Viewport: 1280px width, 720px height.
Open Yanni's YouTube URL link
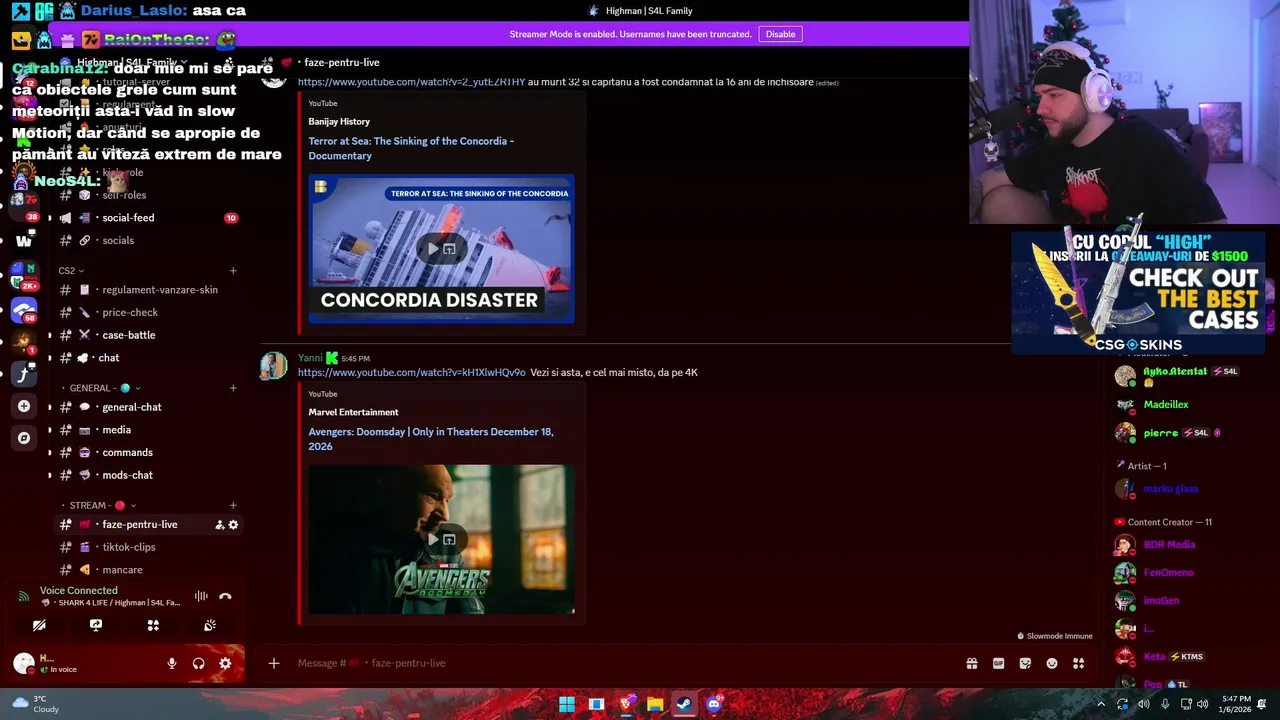click(411, 373)
